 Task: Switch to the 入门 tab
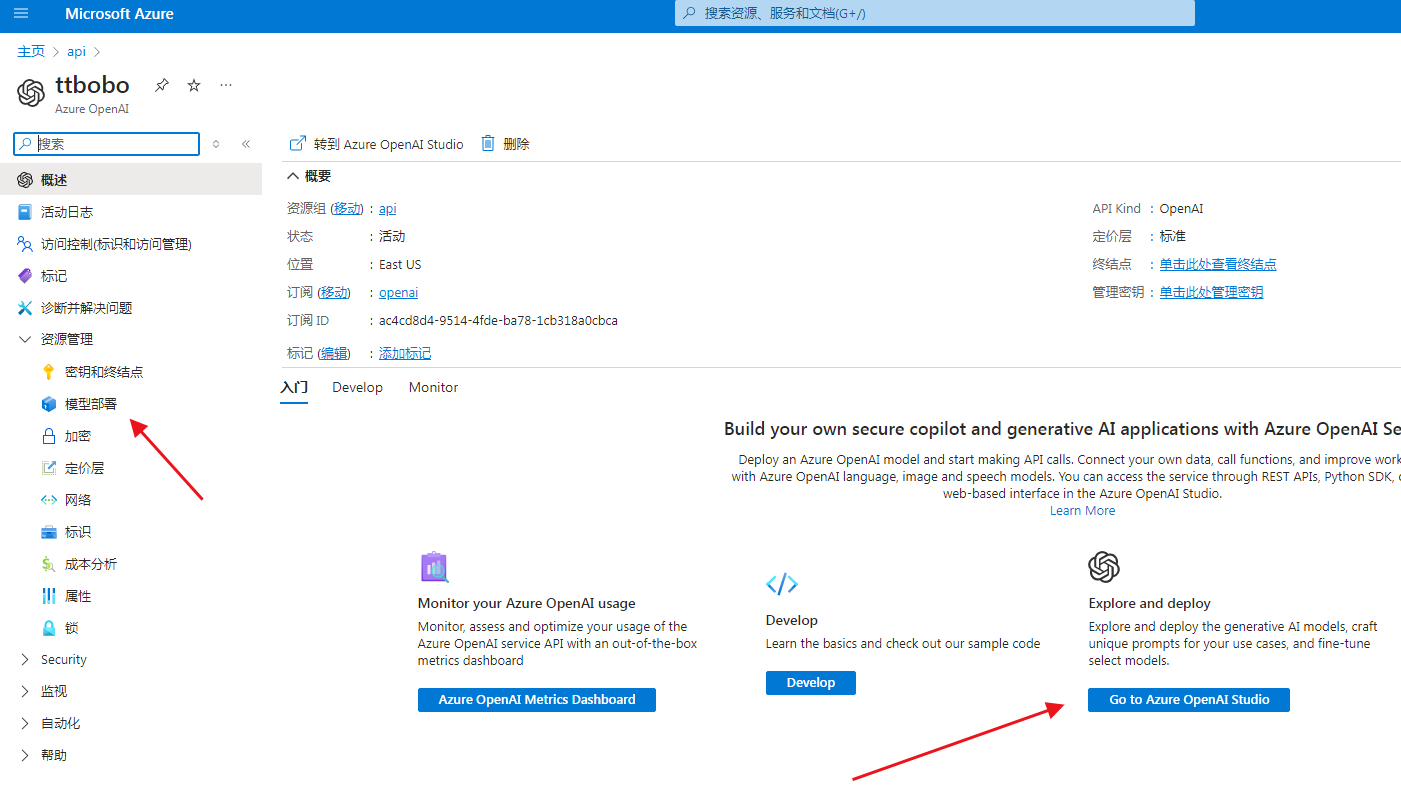294,387
